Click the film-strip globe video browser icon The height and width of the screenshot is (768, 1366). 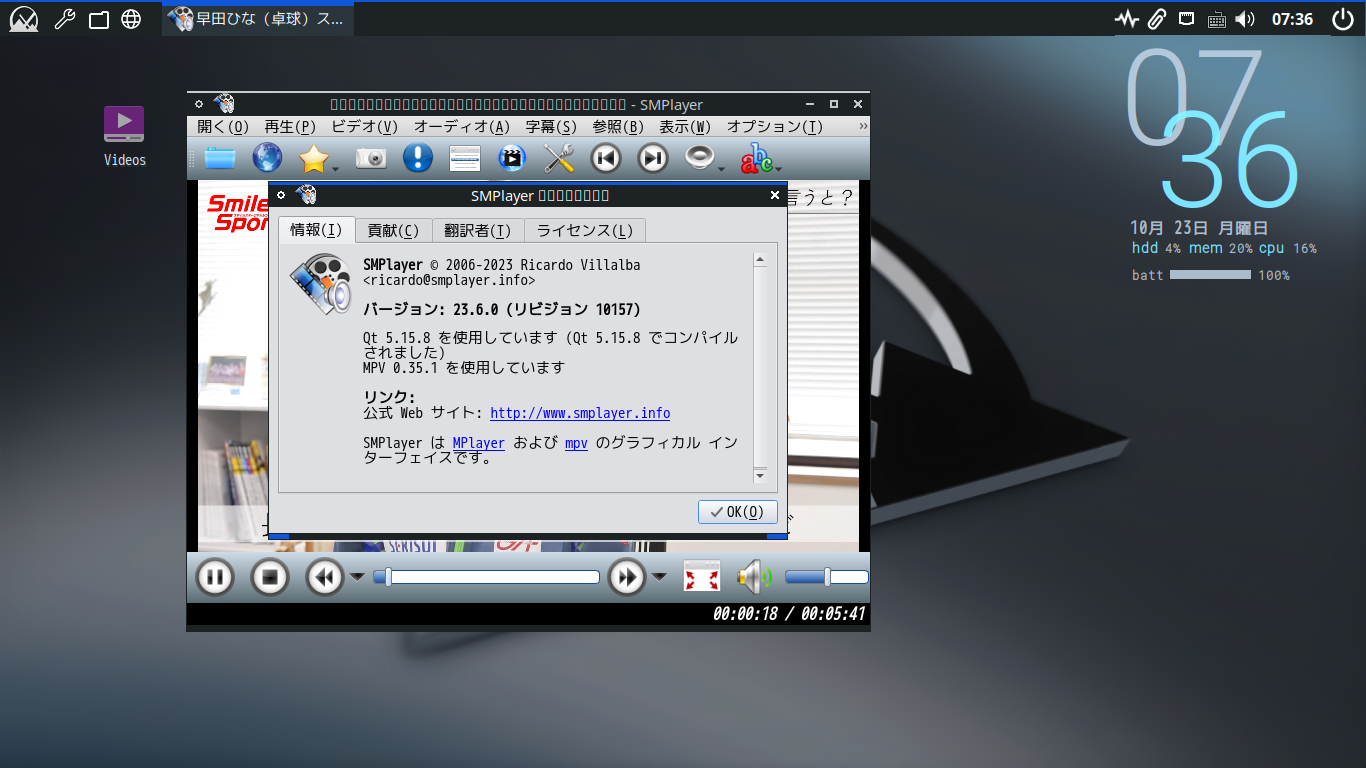pos(512,158)
